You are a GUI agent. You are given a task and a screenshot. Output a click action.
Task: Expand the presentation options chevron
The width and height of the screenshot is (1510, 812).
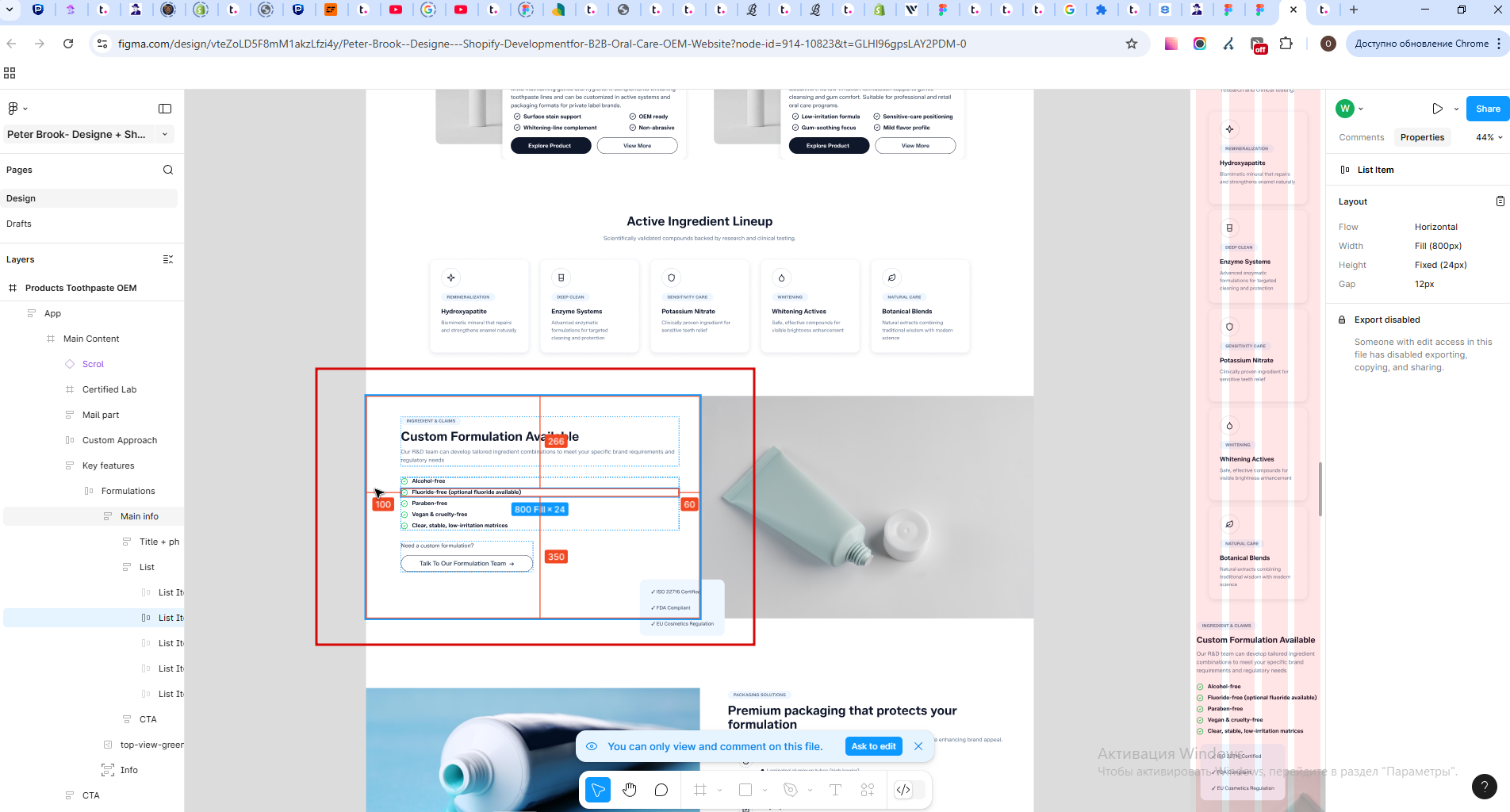click(x=1456, y=109)
